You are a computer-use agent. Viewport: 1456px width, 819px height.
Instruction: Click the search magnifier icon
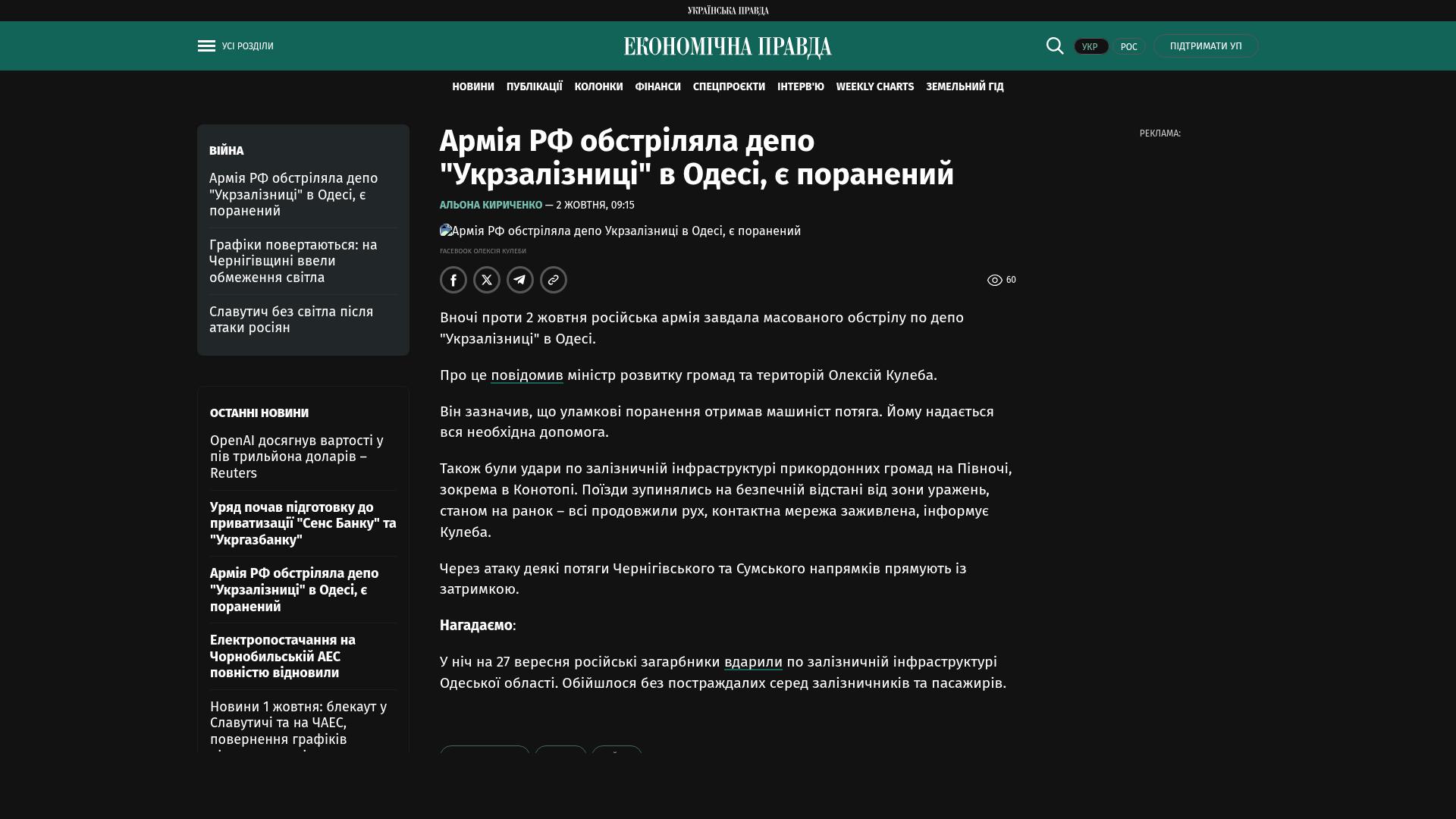pos(1055,46)
